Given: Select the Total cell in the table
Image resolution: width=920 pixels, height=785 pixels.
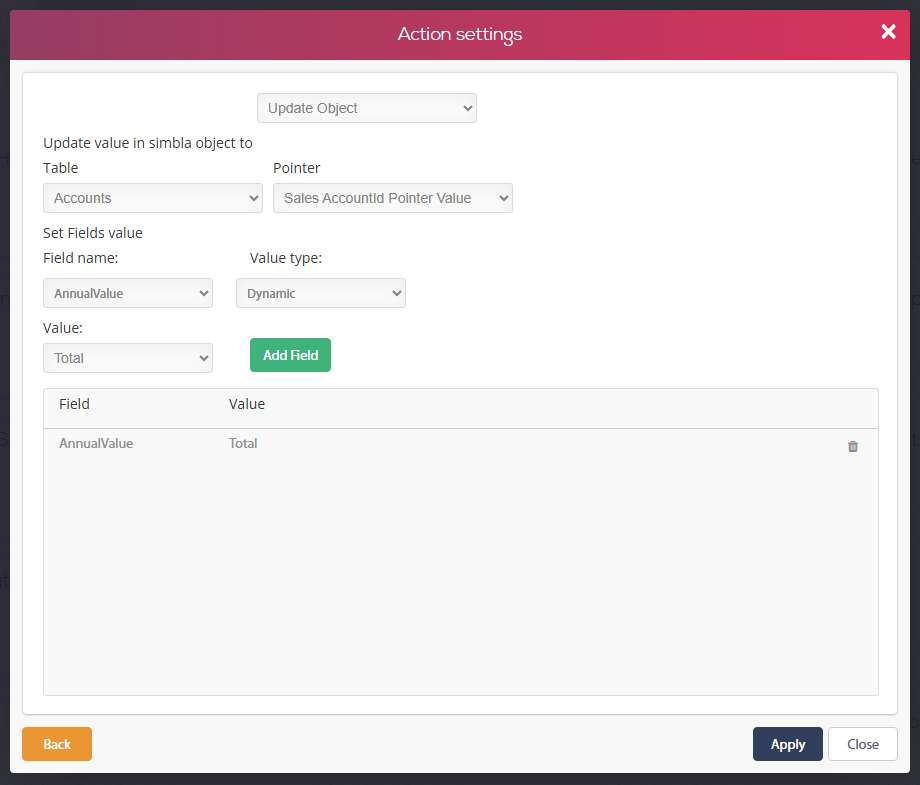Looking at the screenshot, I should (243, 444).
